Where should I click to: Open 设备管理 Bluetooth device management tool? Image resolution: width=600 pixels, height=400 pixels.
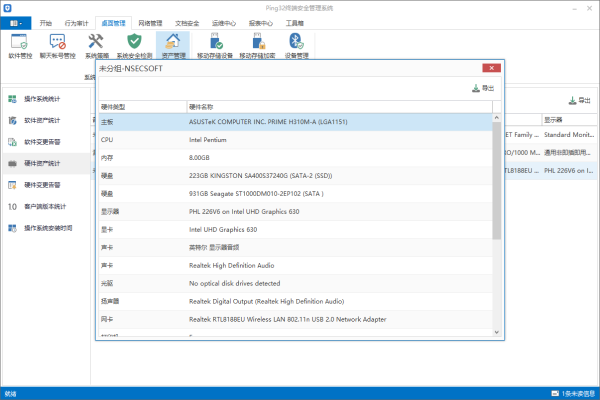[296, 46]
